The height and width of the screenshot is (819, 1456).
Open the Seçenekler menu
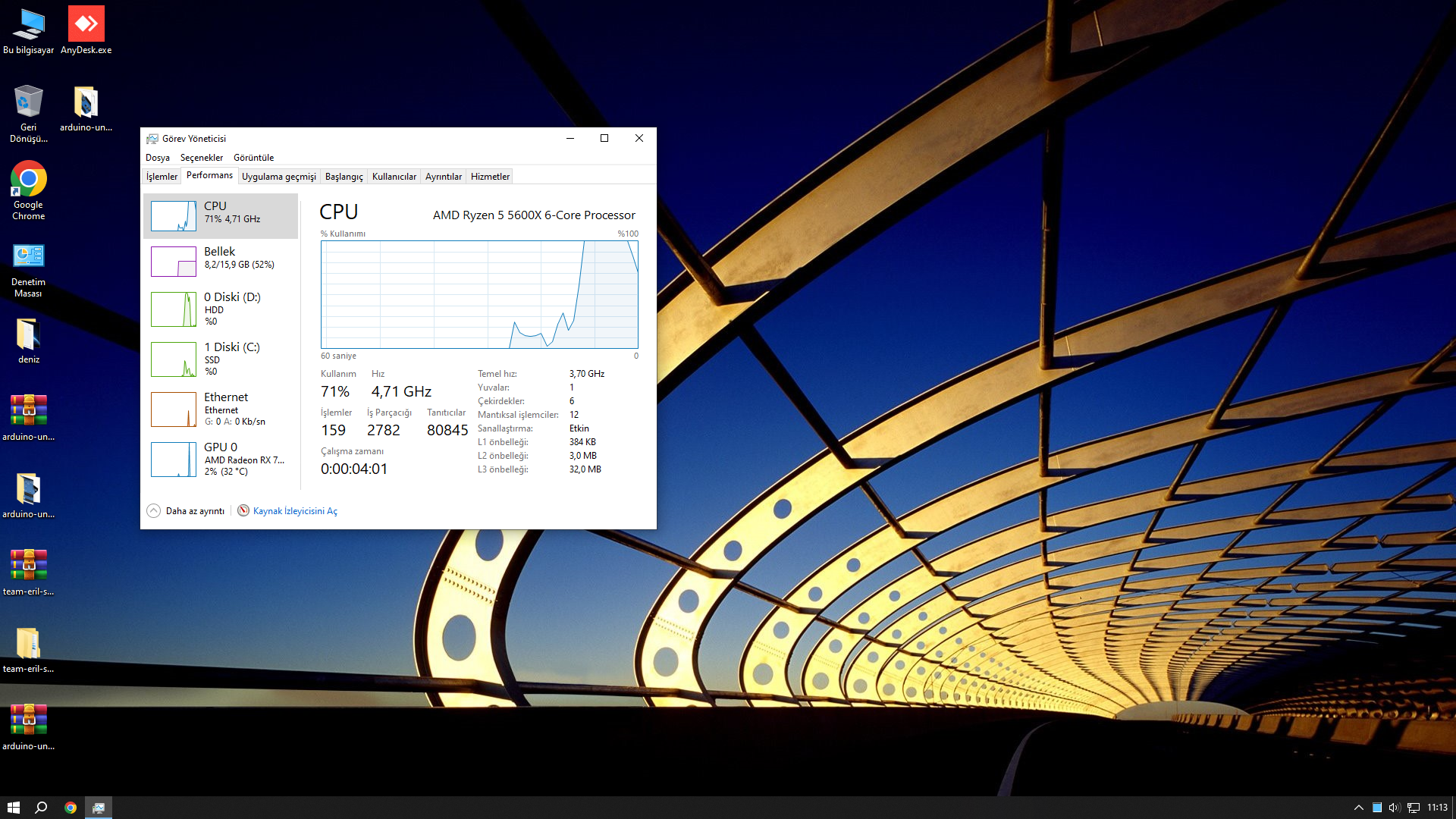(202, 158)
